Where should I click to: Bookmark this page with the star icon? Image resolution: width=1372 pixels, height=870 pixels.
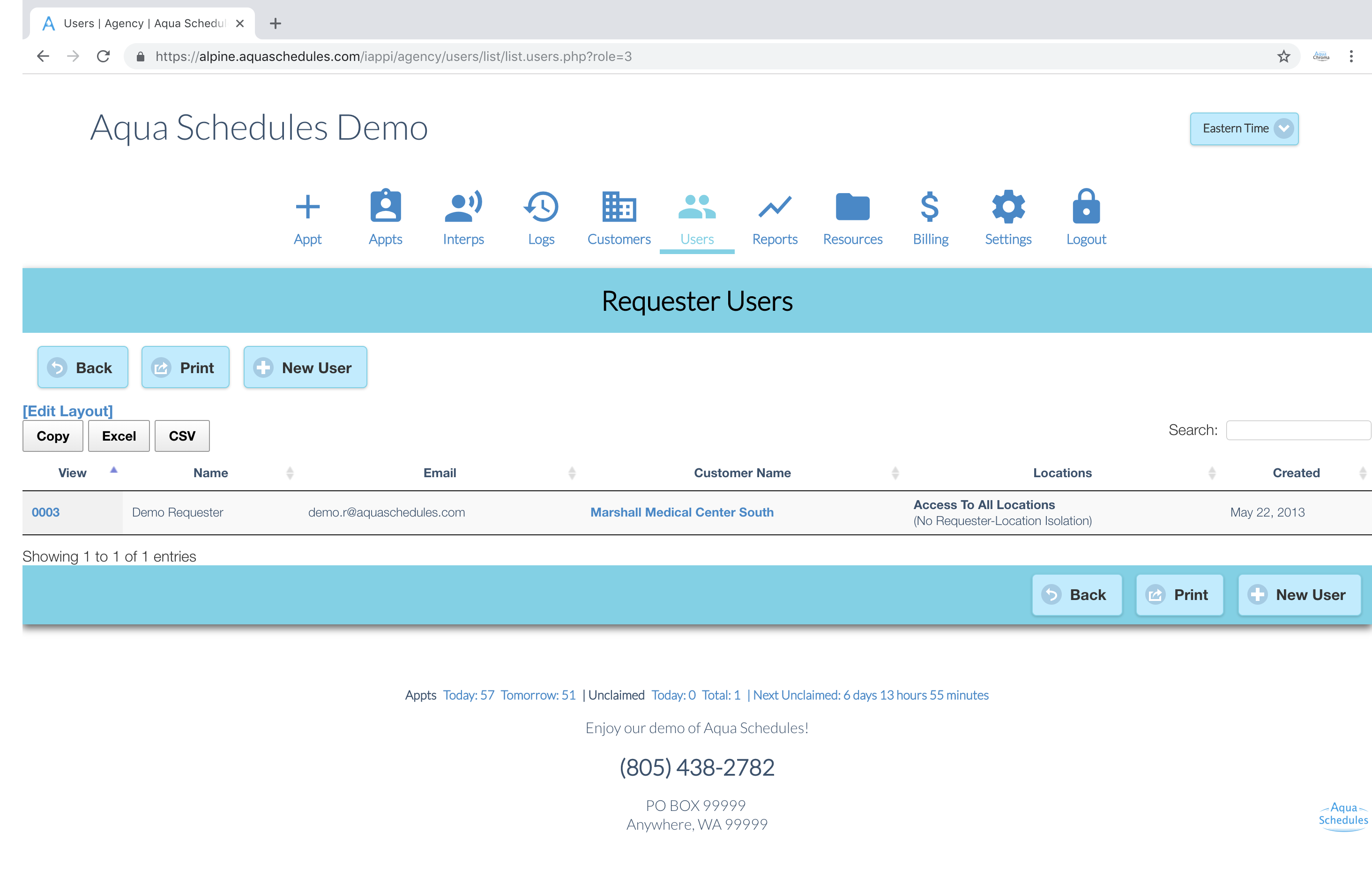pos(1283,56)
